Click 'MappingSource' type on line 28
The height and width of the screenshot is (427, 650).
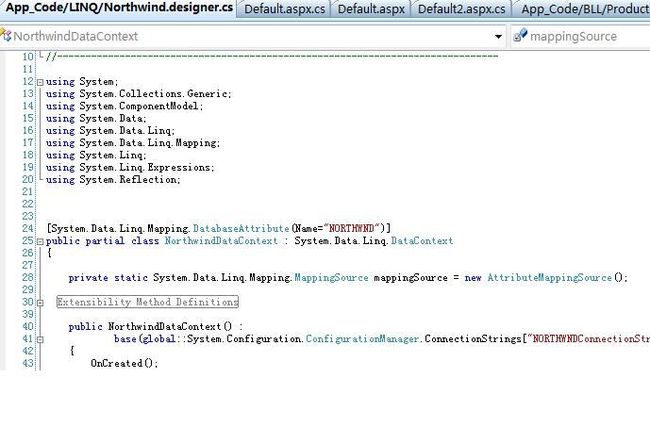331,277
